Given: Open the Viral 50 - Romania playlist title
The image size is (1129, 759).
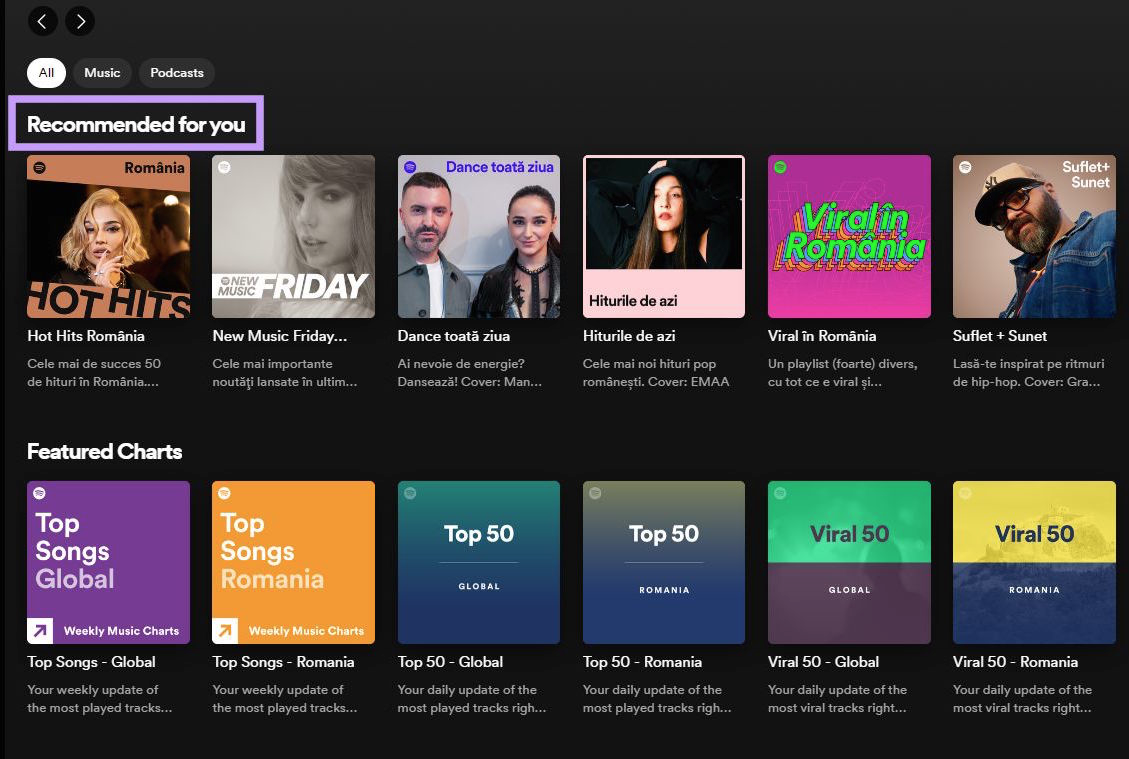Looking at the screenshot, I should [x=1016, y=661].
